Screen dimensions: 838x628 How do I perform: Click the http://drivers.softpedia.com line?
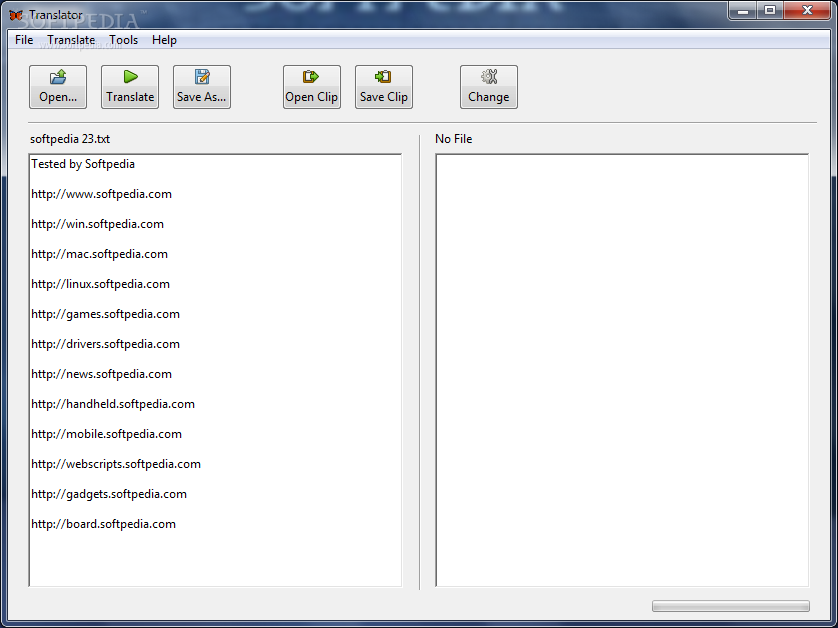coord(105,344)
